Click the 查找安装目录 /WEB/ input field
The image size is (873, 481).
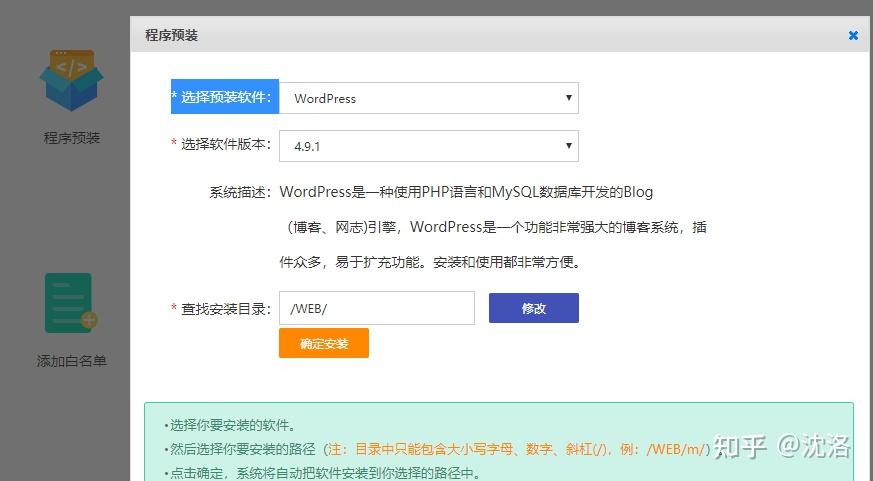pyautogui.click(x=377, y=308)
